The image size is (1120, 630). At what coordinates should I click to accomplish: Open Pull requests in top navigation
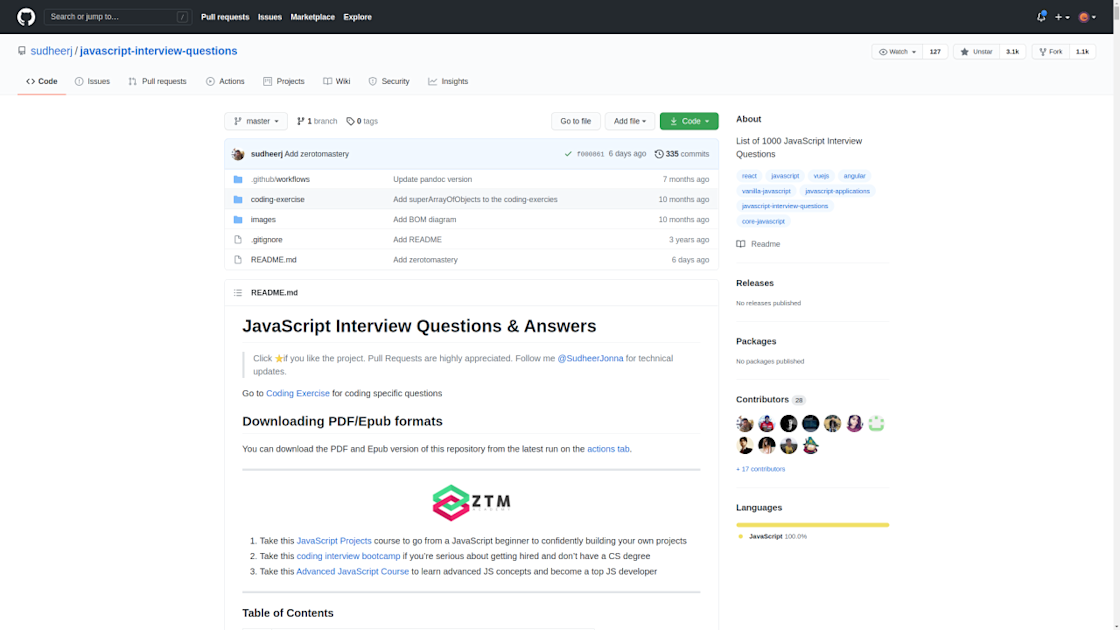(225, 16)
